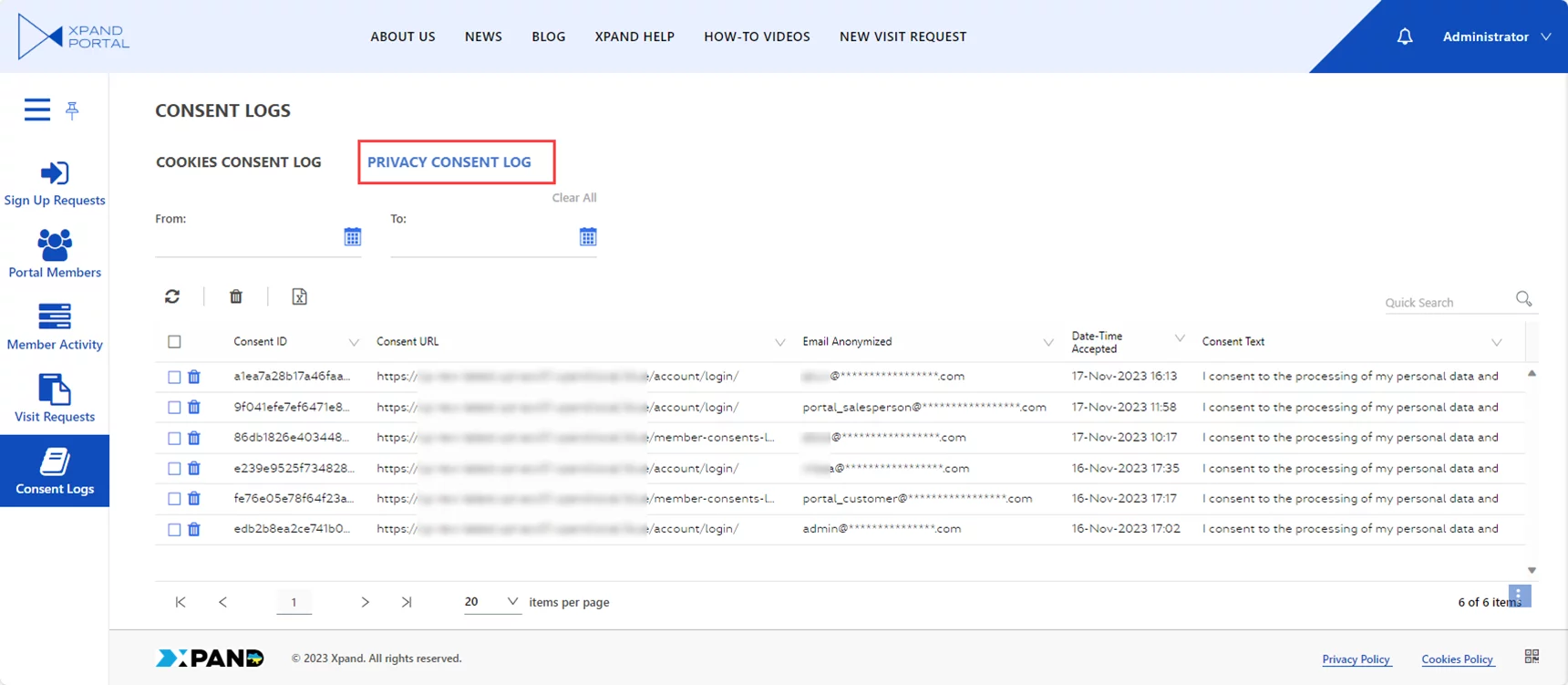The height and width of the screenshot is (685, 1568).
Task: Open the items per page dropdown
Action: [x=491, y=602]
